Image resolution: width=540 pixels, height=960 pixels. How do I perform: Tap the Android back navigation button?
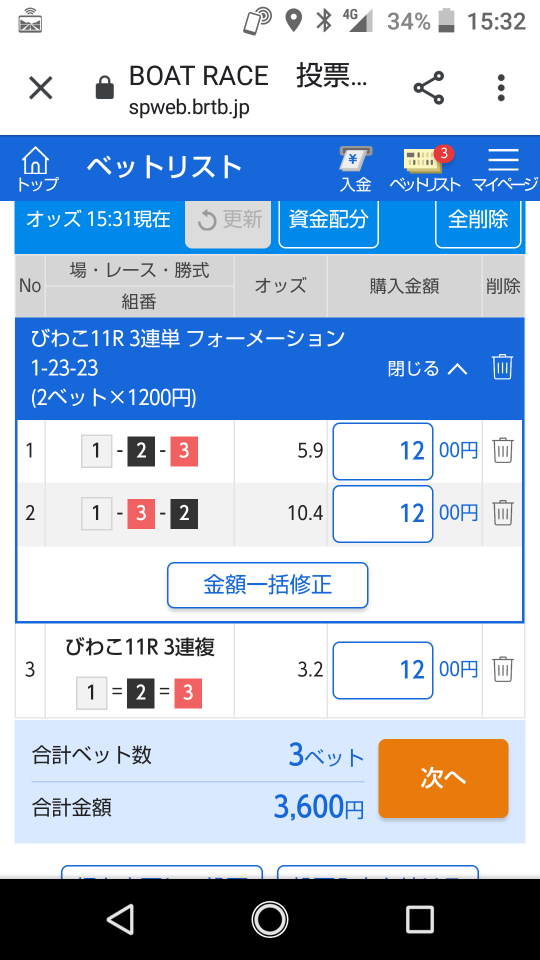click(120, 920)
